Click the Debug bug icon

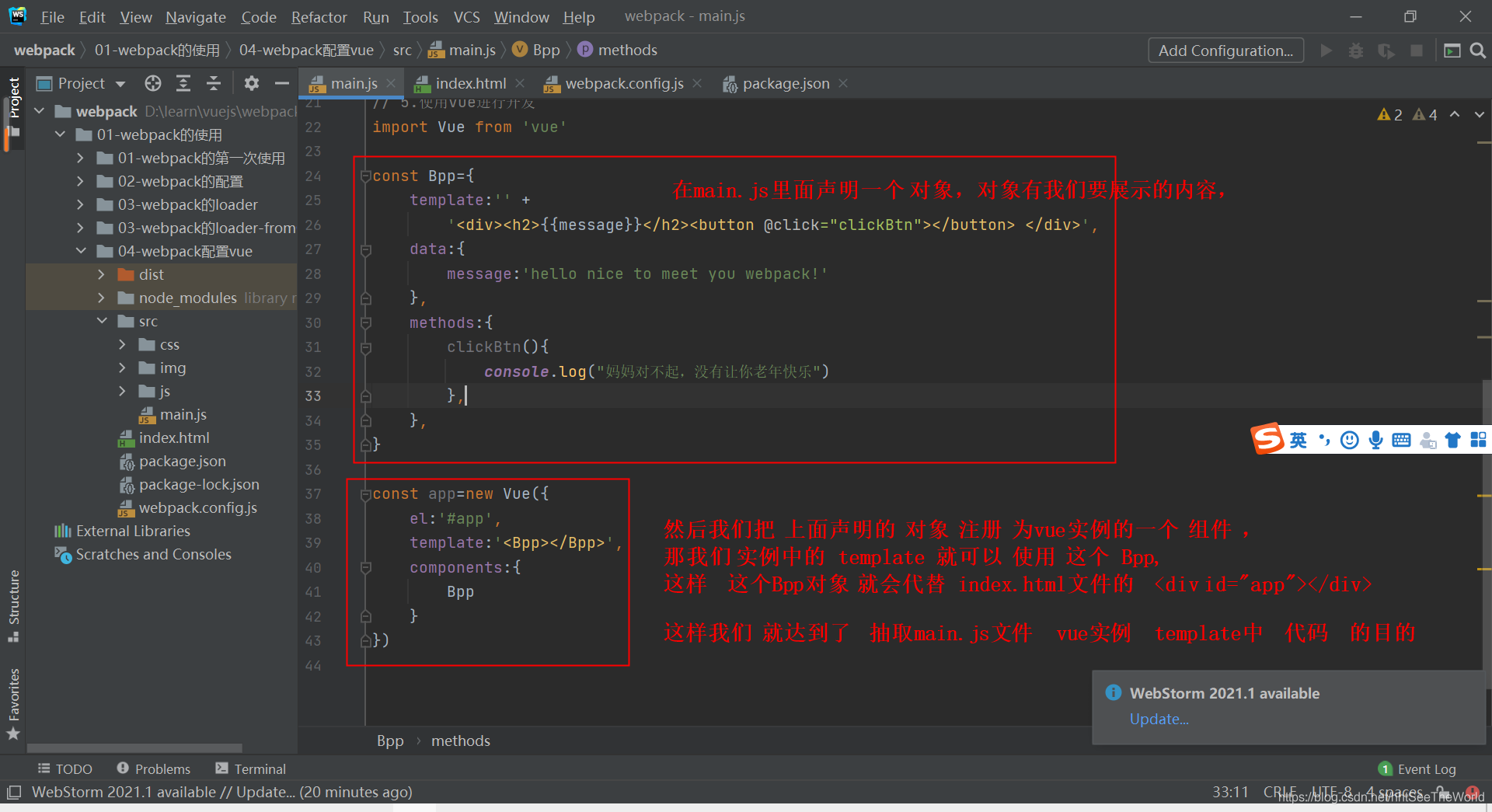point(1356,51)
